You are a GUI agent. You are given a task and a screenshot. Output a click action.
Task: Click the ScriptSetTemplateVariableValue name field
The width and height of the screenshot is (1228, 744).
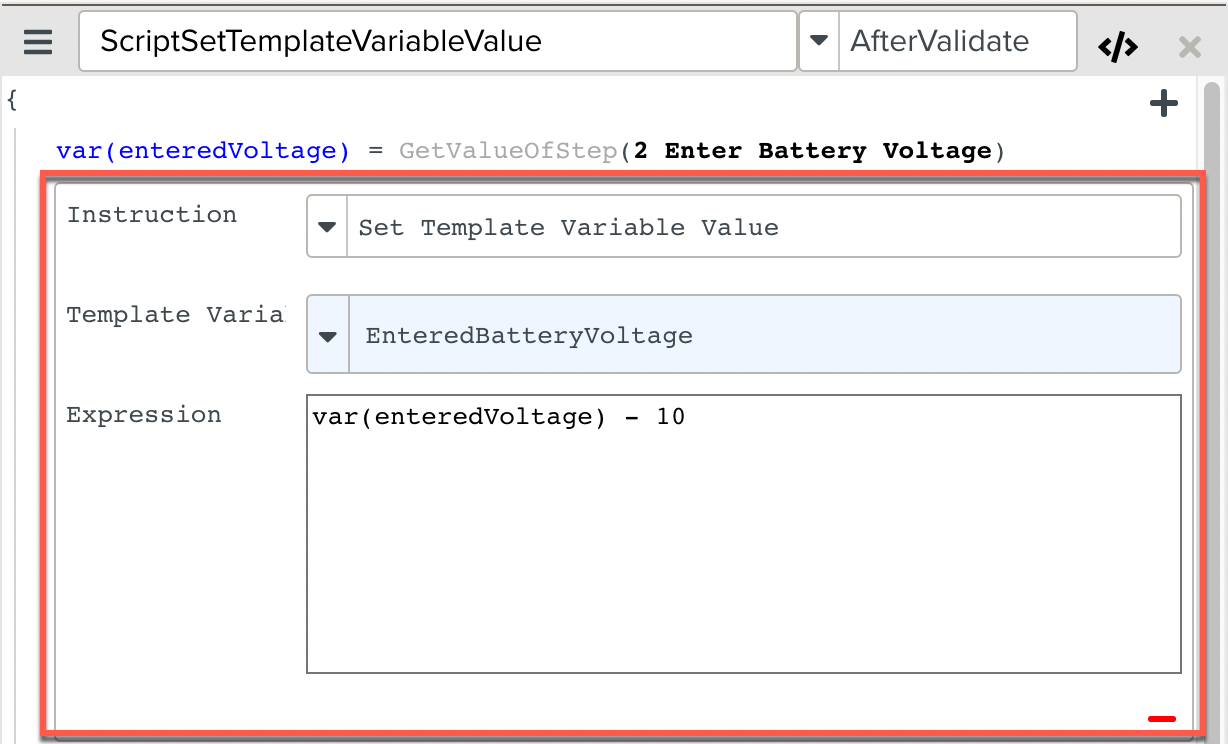click(x=437, y=42)
